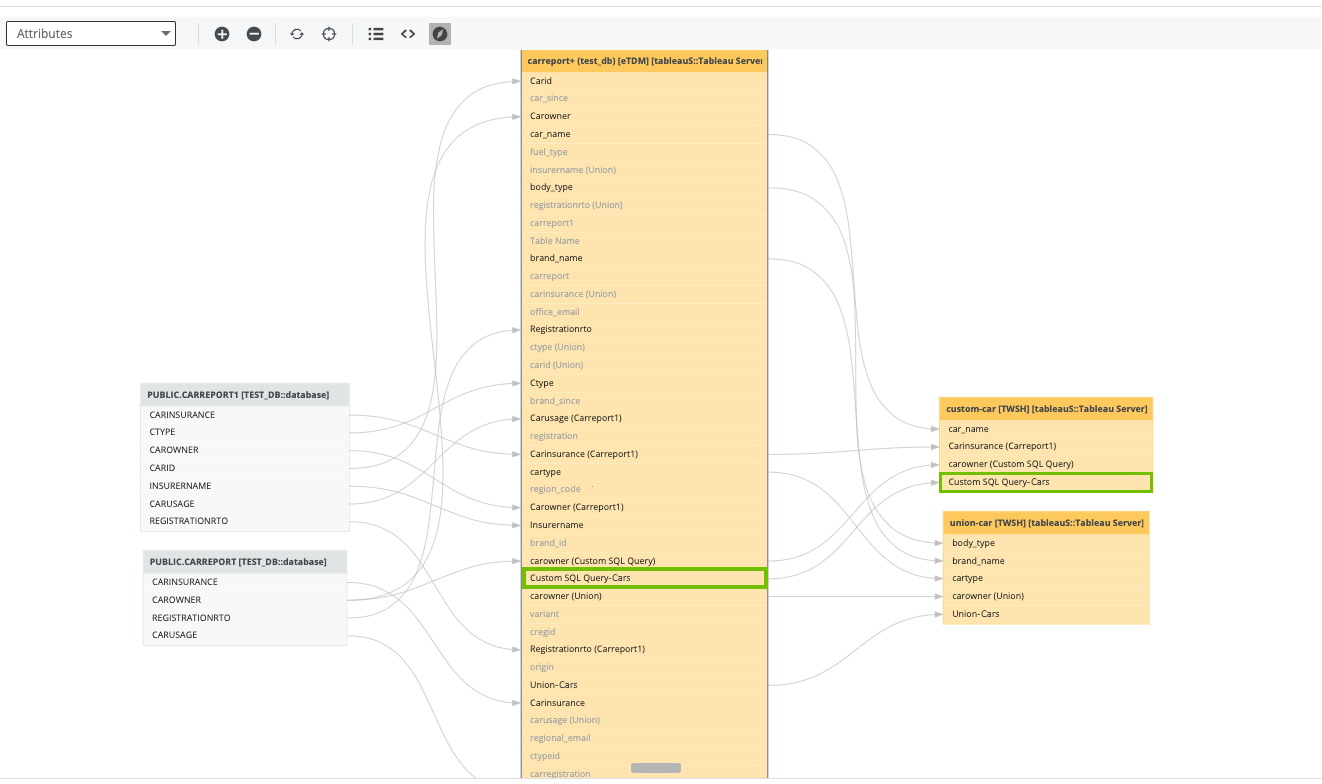Viewport: 1322px width, 784px height.
Task: Click Union-Cars in carreport+ table
Action: pyautogui.click(x=645, y=685)
